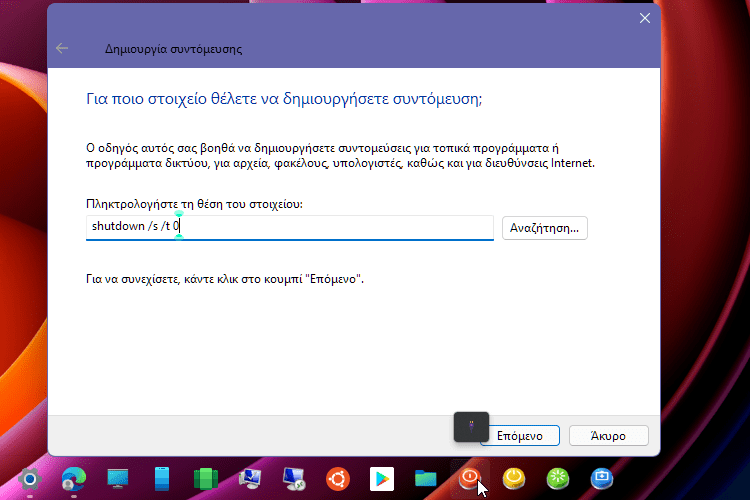Open the remote connection computer icon in taskbar
The height and width of the screenshot is (500, 750).
click(294, 479)
